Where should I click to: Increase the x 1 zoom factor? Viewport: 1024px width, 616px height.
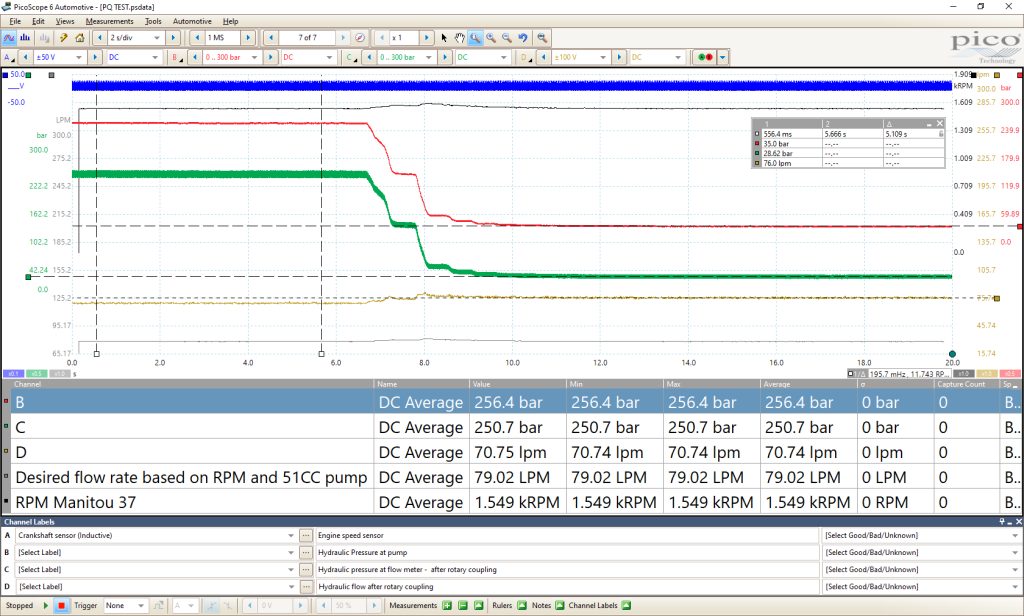[x=426, y=38]
